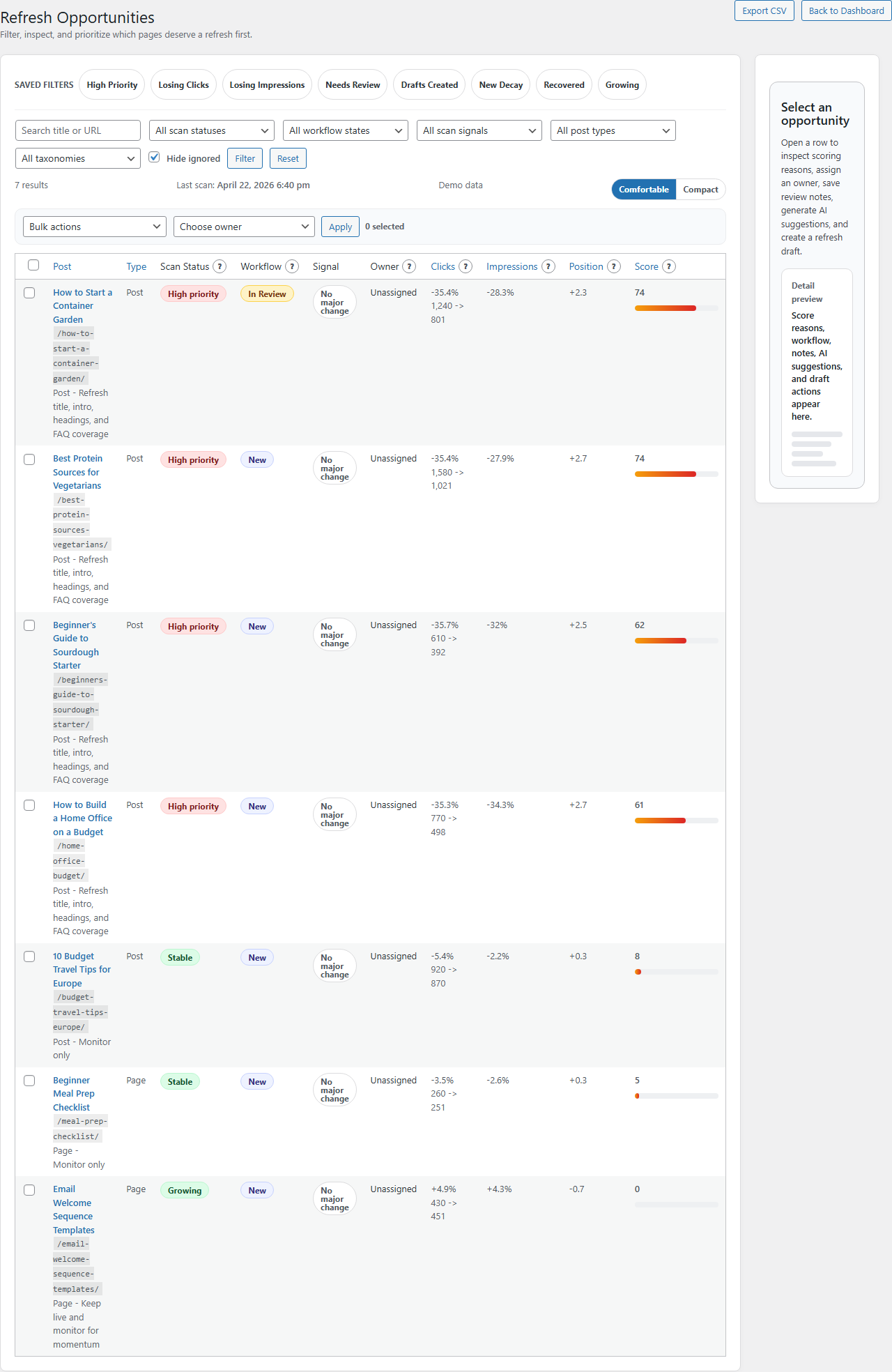Click the In Review workflow badge

[267, 294]
